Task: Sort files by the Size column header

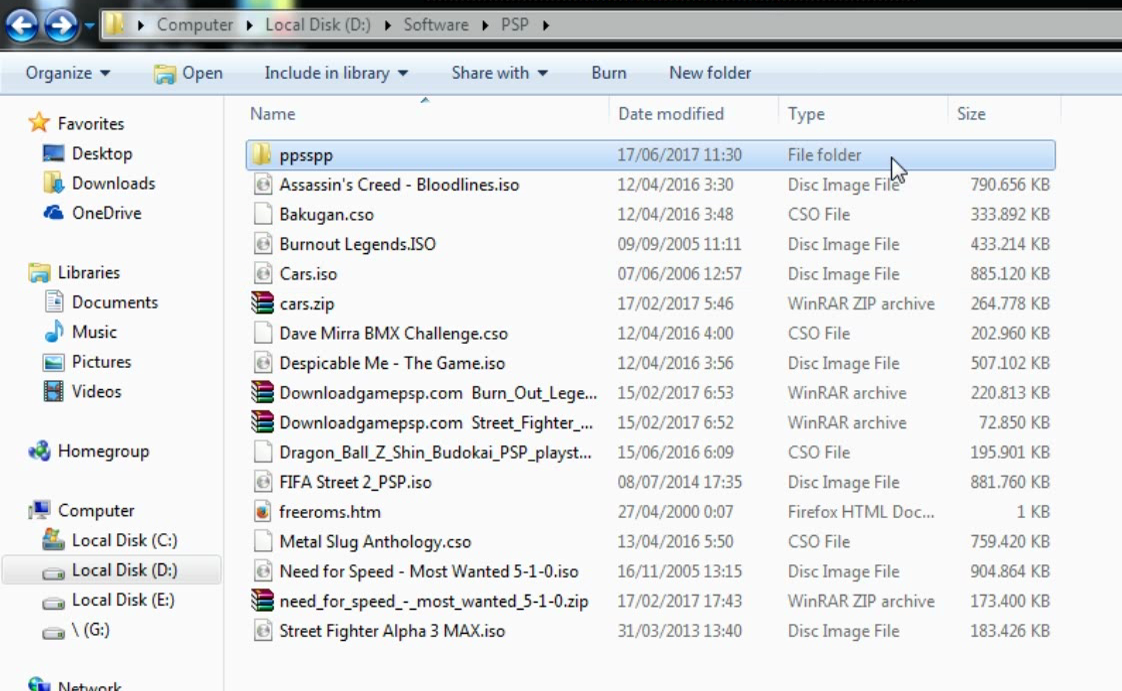Action: point(970,114)
